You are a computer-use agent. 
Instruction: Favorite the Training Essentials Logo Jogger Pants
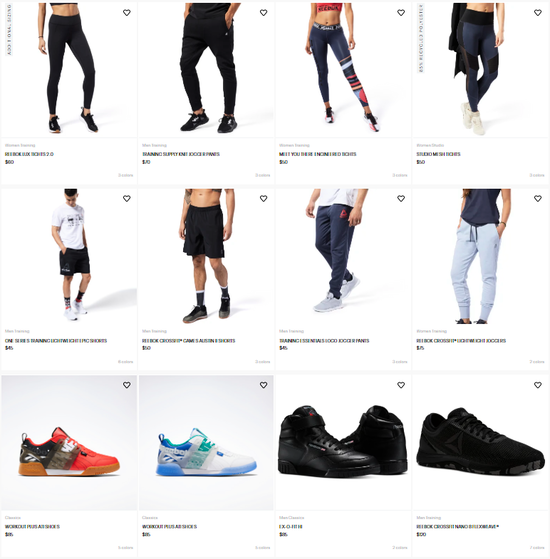pos(401,198)
